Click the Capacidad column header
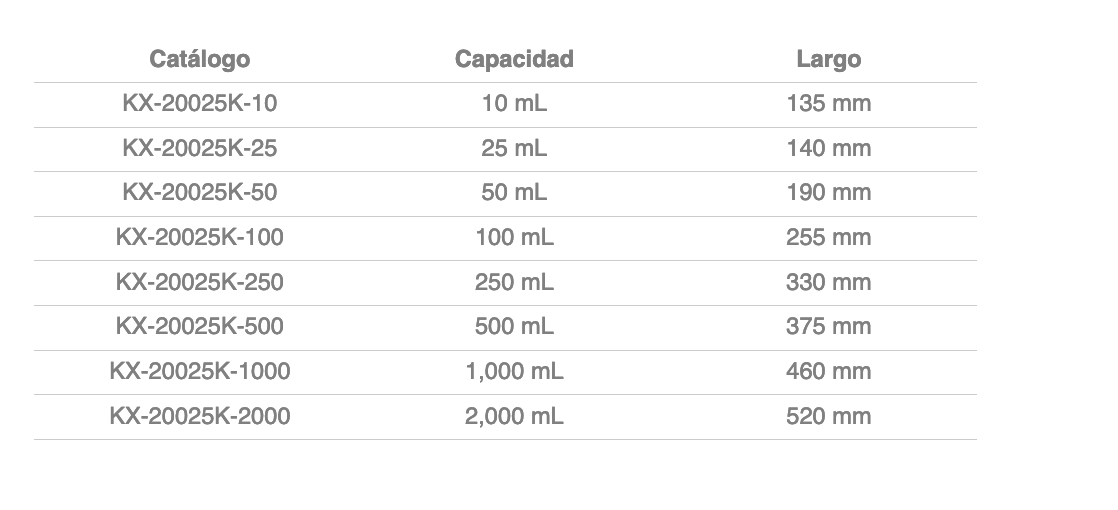This screenshot has width=1118, height=510. coord(514,59)
